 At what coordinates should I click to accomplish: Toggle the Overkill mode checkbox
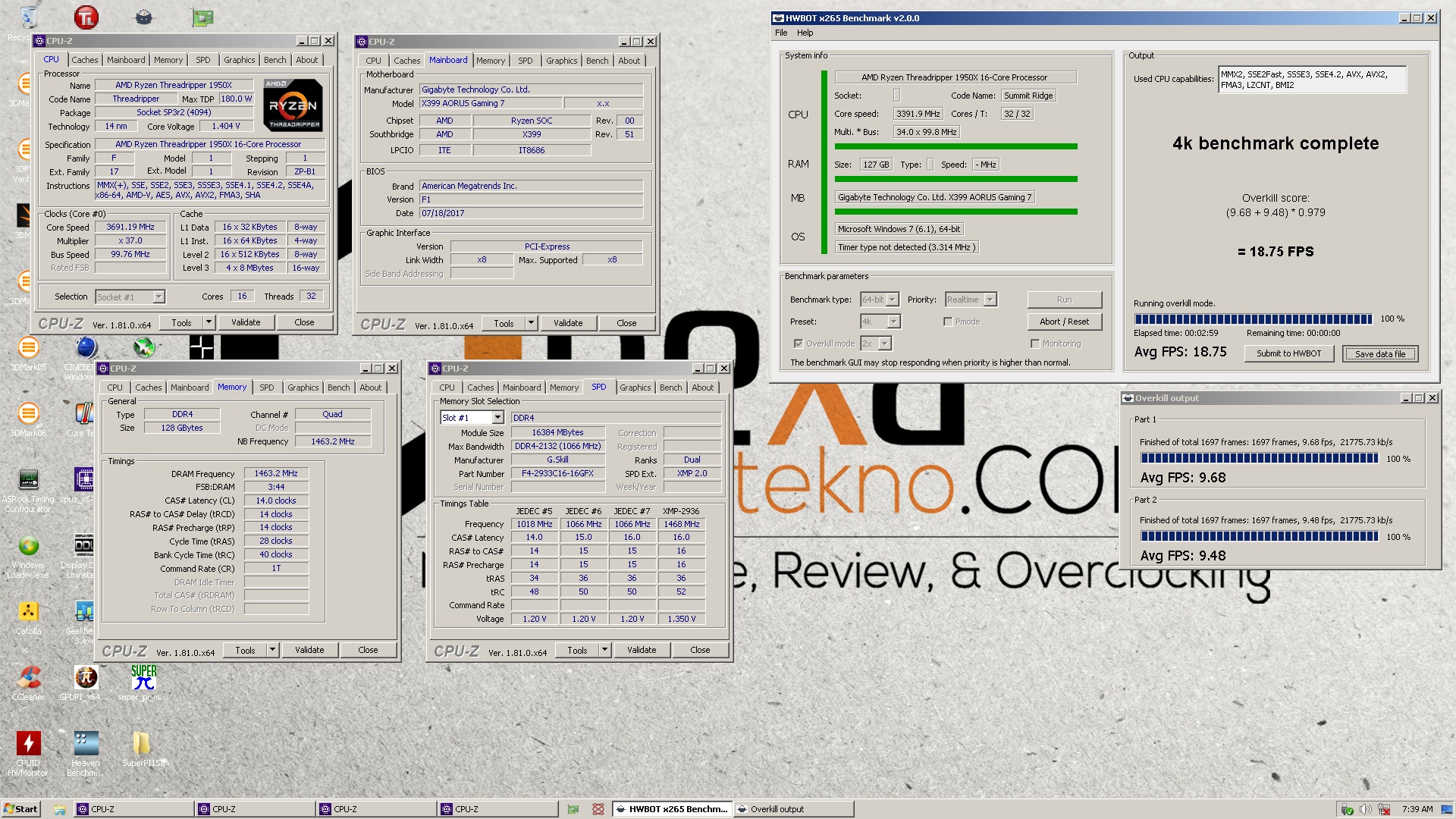tap(799, 344)
